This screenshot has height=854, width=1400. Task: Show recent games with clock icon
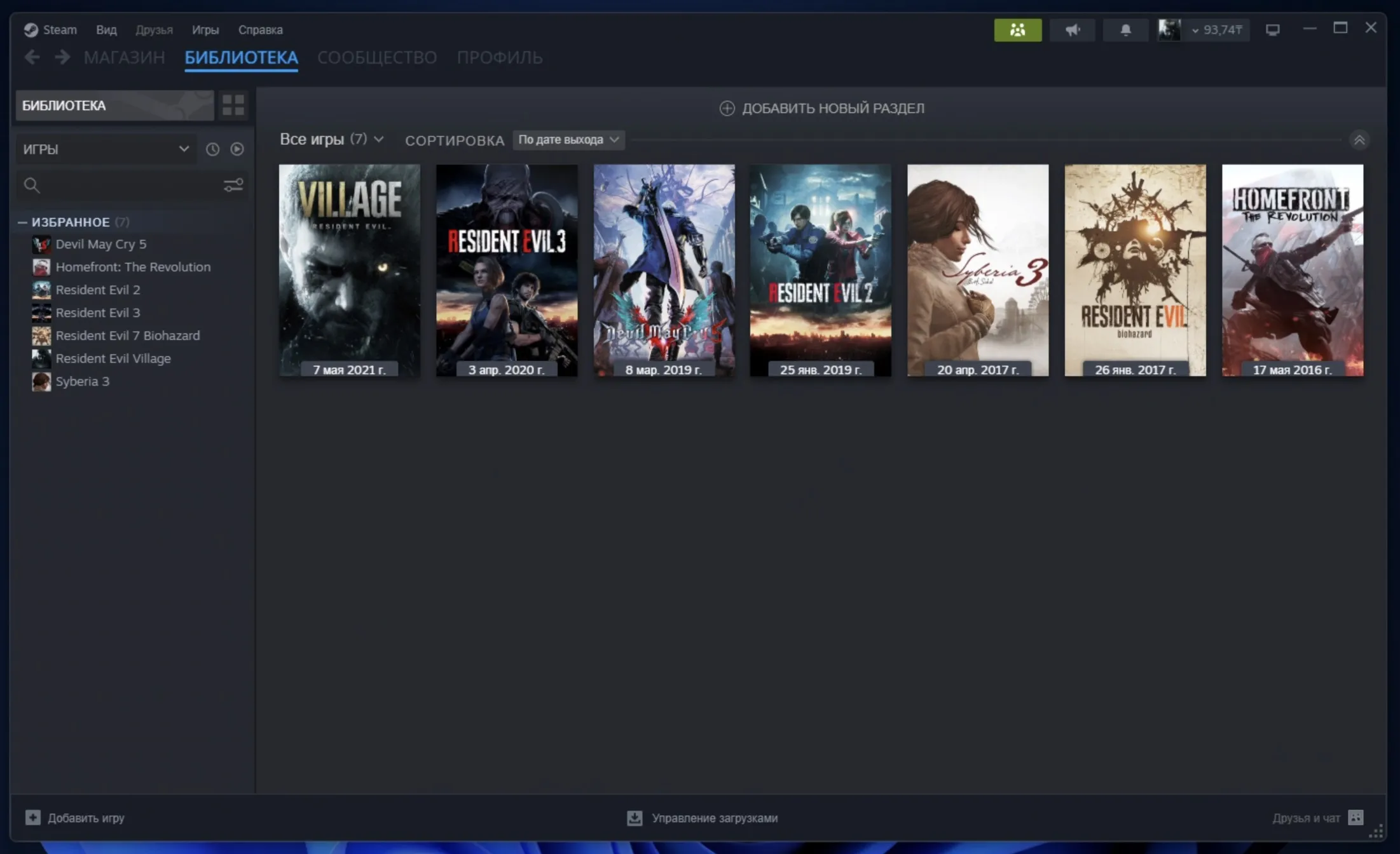[212, 149]
